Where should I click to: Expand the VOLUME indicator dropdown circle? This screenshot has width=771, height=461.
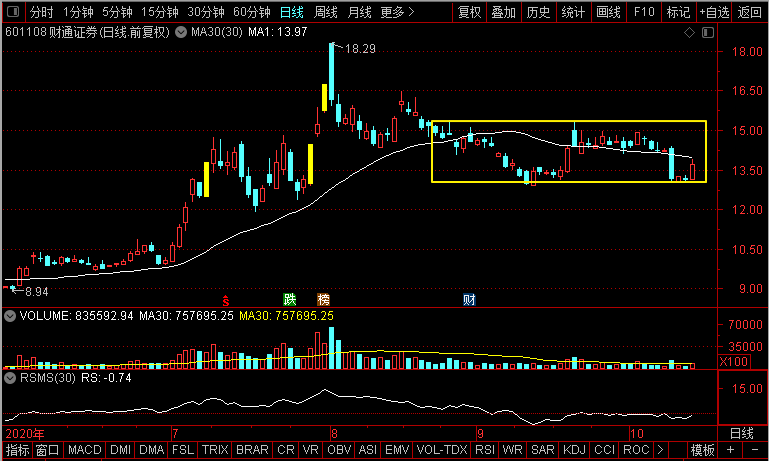tap(10, 316)
